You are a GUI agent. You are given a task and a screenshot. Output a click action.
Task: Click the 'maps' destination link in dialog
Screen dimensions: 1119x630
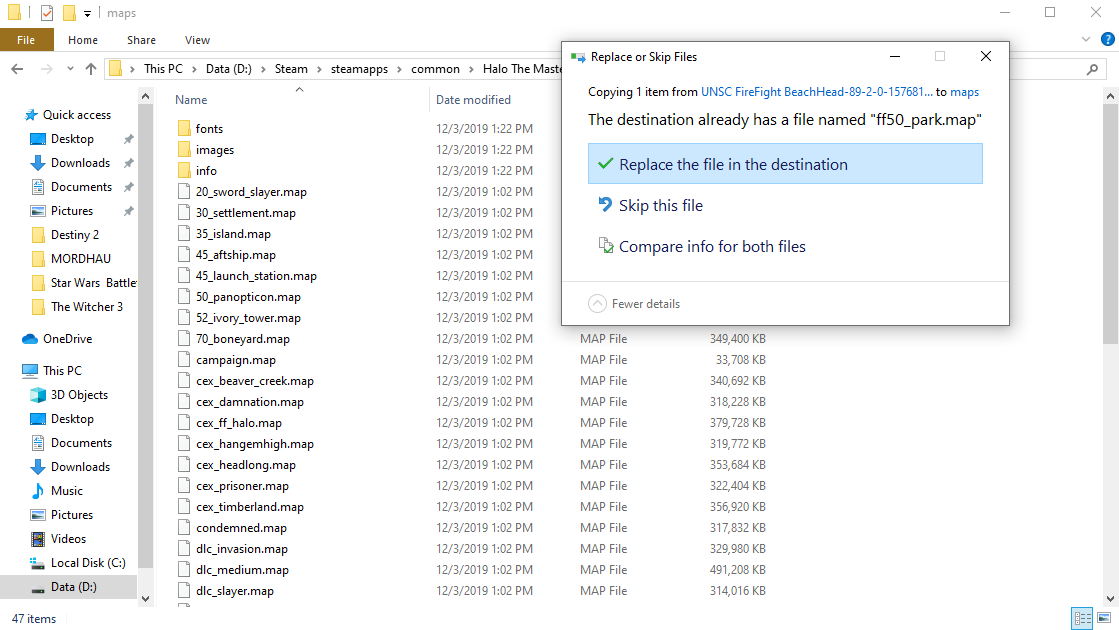click(x=964, y=91)
